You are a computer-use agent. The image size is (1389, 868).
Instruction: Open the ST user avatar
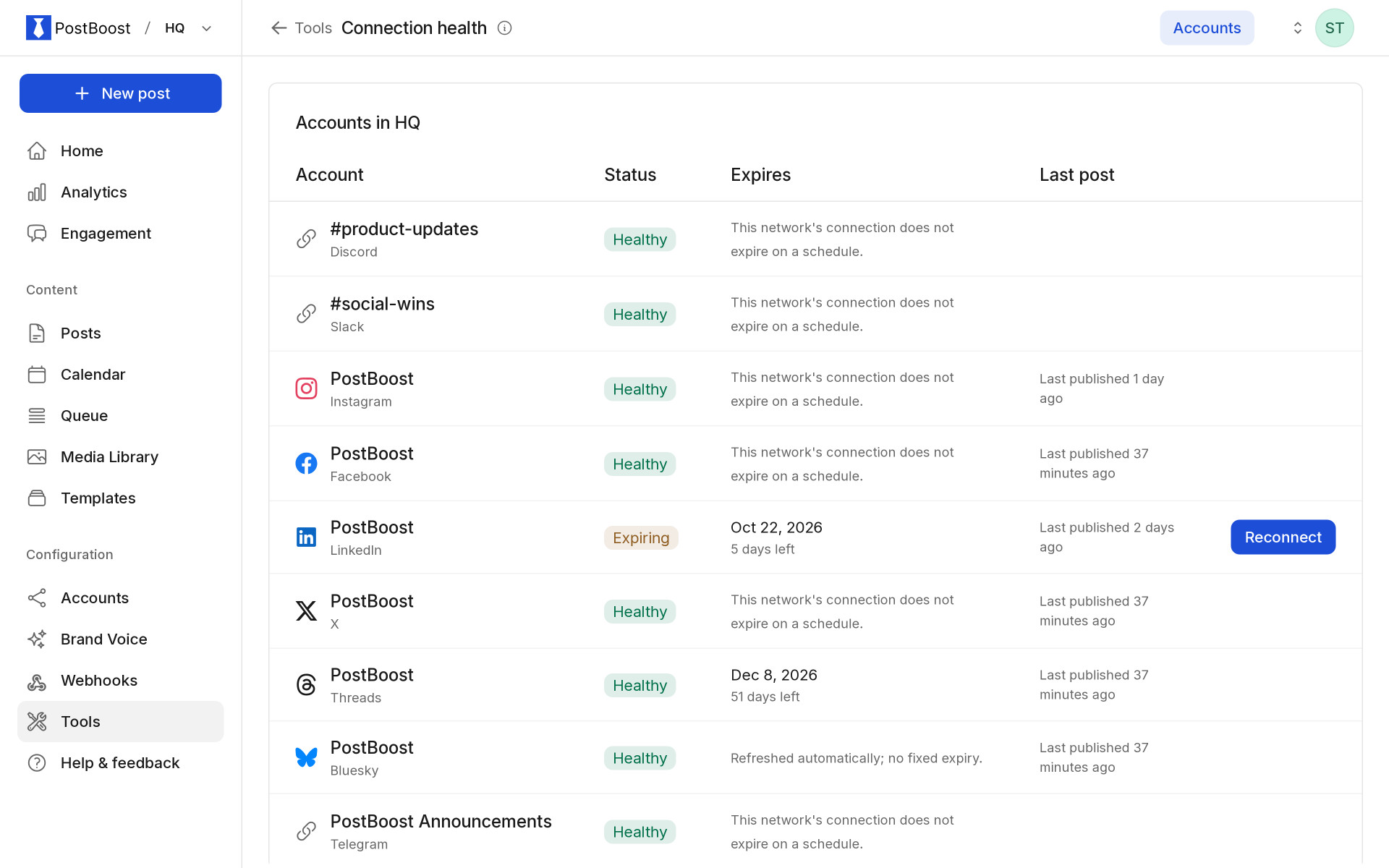coord(1334,27)
